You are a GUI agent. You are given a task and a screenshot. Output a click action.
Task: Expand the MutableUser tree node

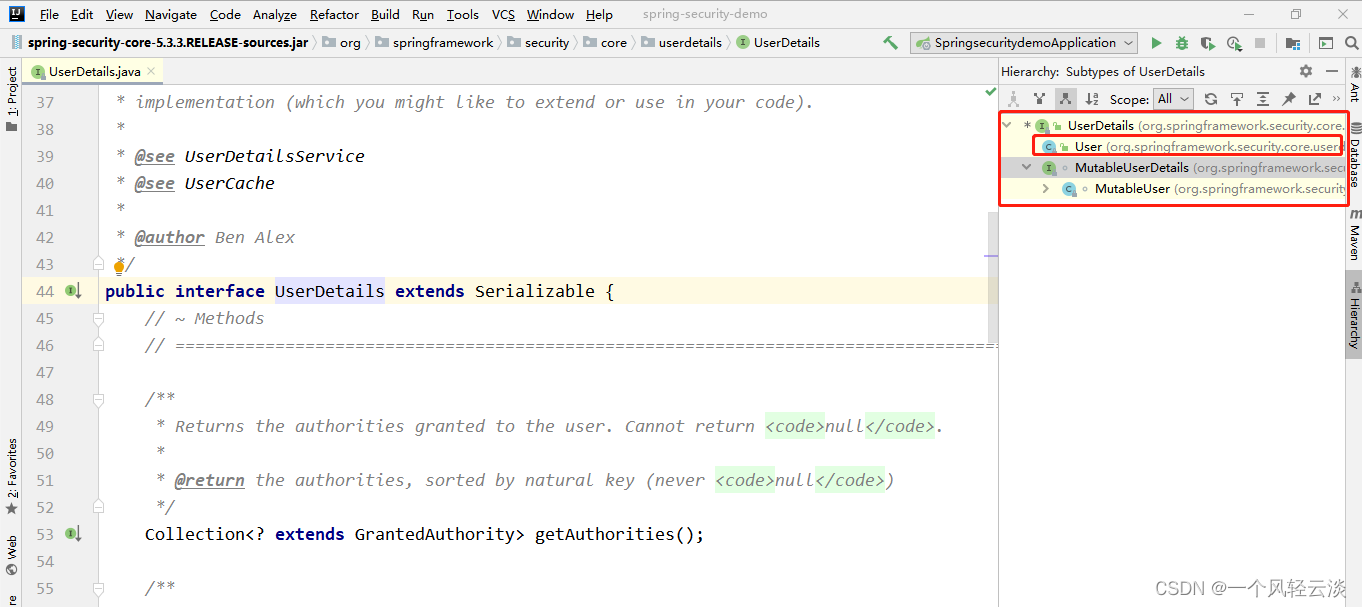(x=1046, y=189)
